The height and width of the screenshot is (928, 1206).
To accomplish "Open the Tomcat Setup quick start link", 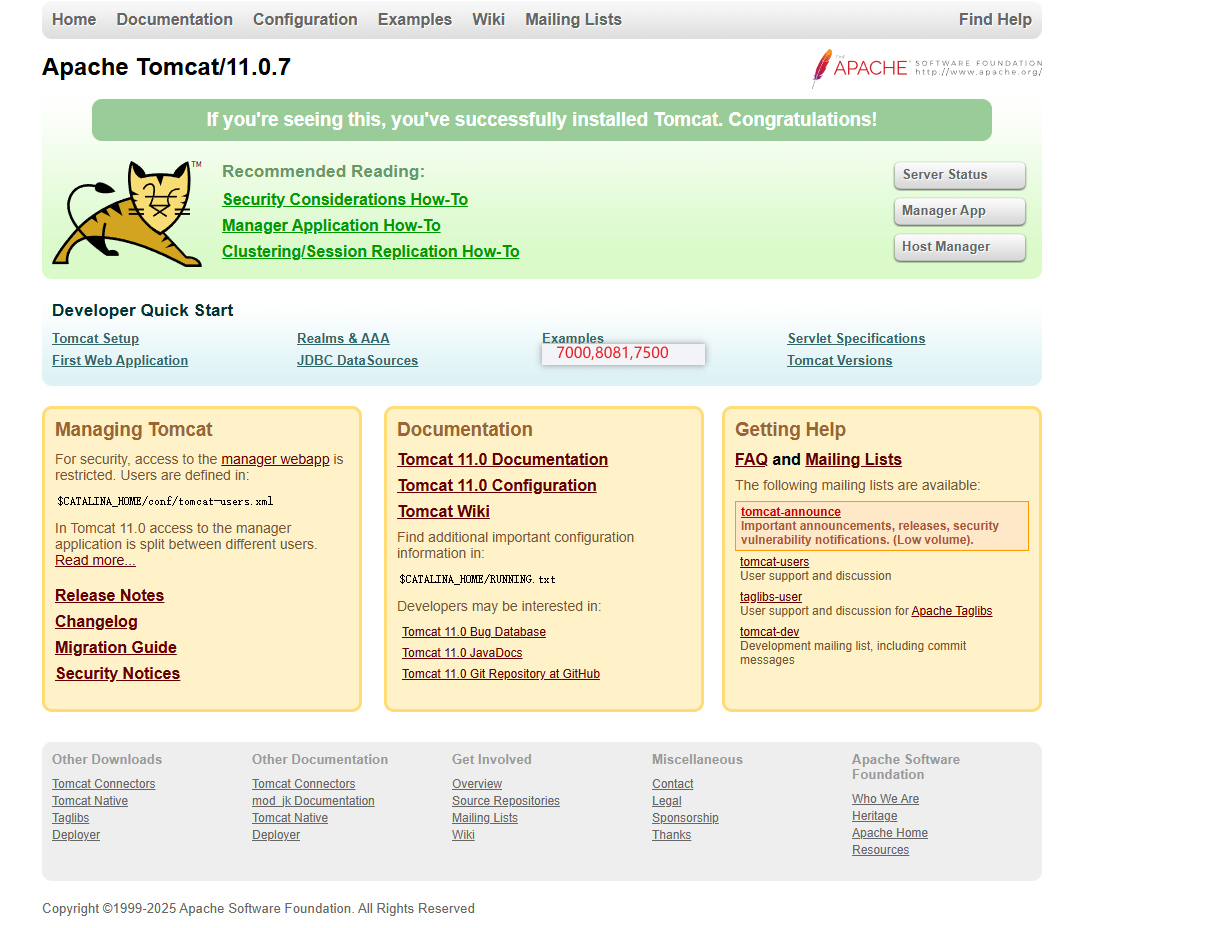I will (x=95, y=338).
